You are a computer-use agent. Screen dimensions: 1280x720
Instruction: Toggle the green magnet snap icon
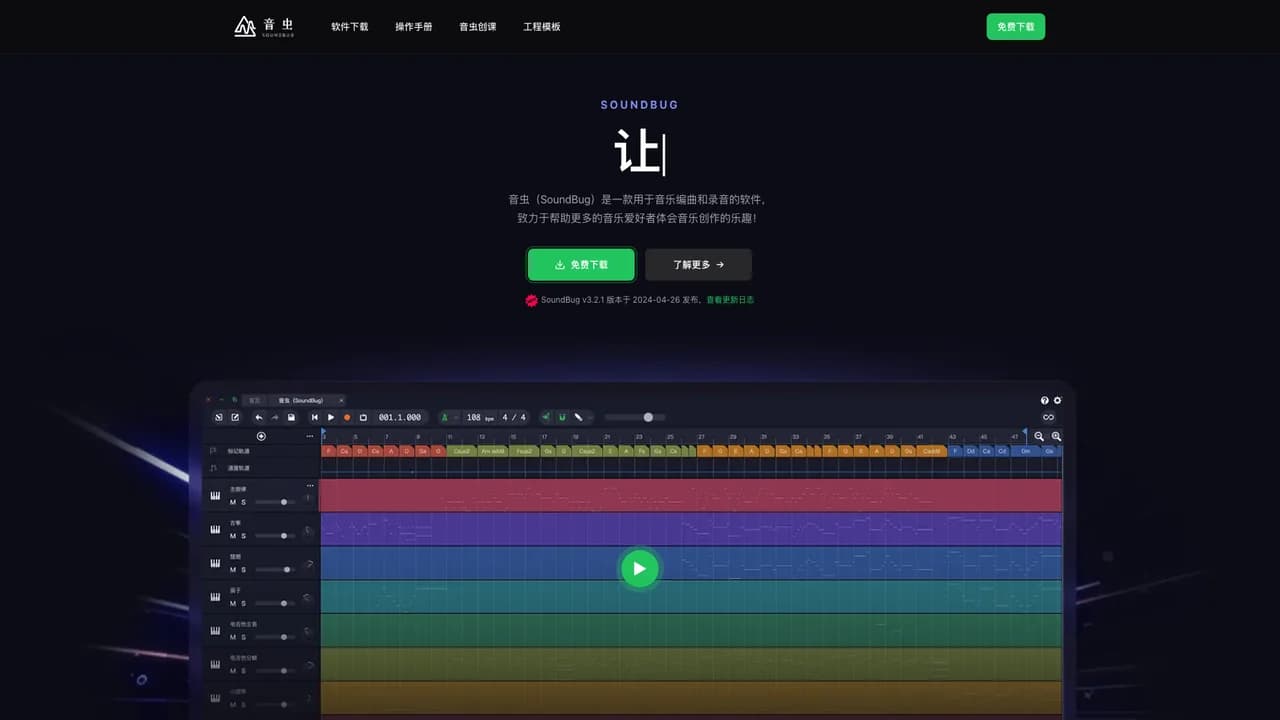coord(562,417)
